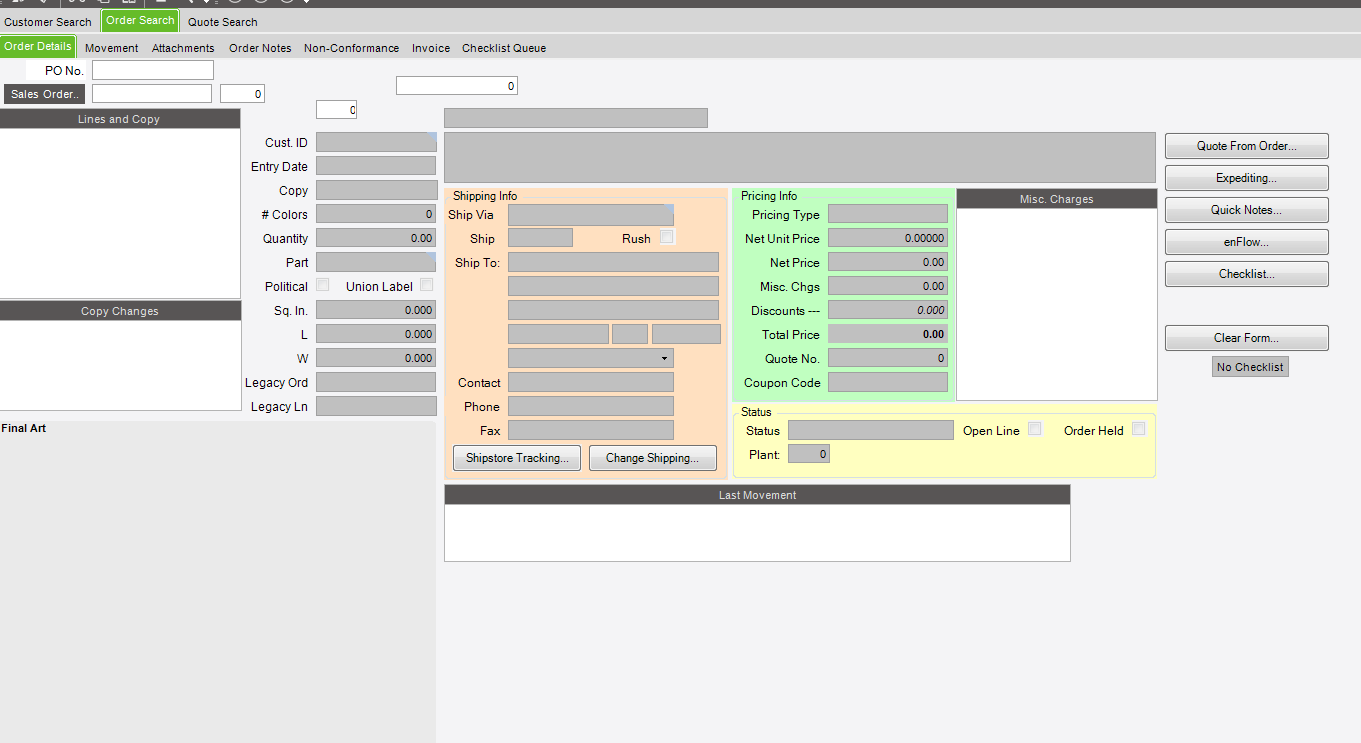This screenshot has width=1361, height=743.
Task: Focus the PO No. input field
Action: tap(153, 70)
